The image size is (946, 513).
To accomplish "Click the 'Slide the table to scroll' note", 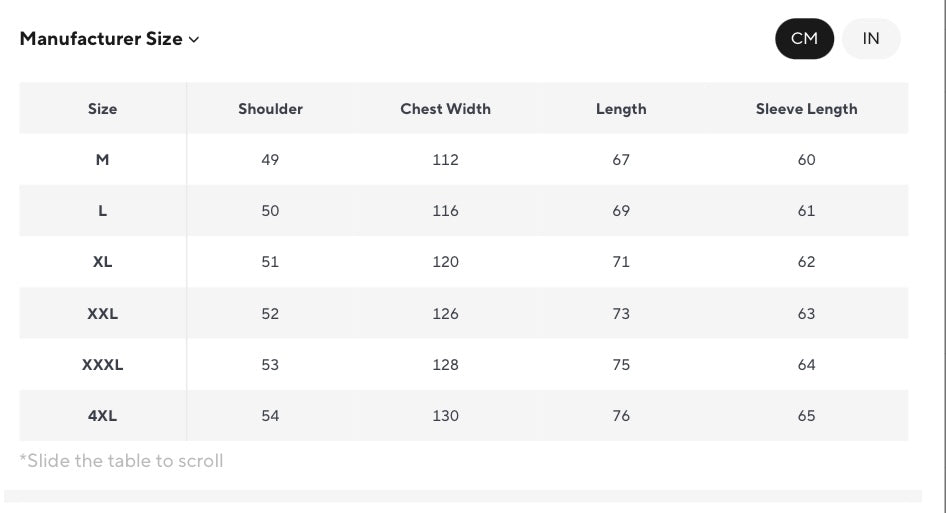I will 121,461.
